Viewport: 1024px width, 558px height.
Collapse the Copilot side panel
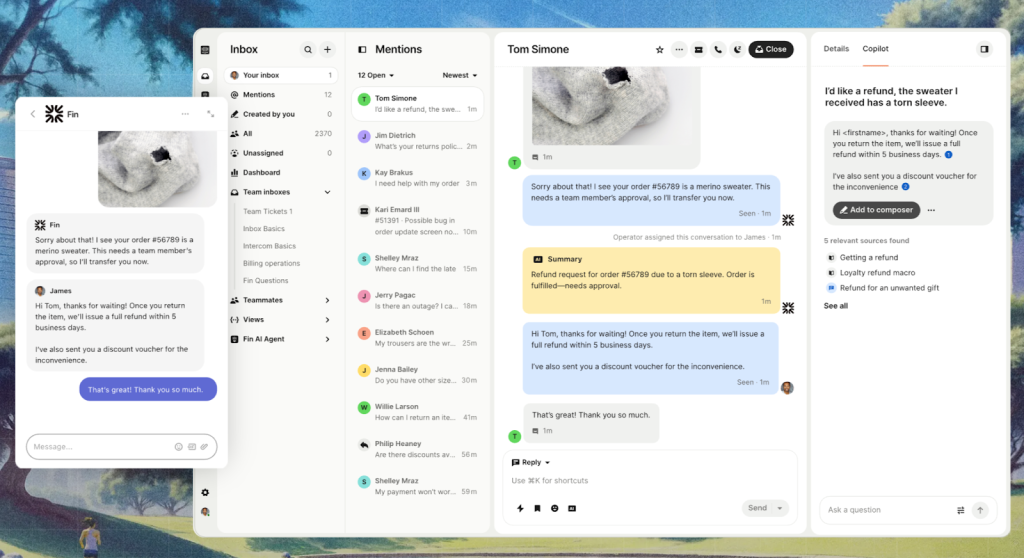984,49
